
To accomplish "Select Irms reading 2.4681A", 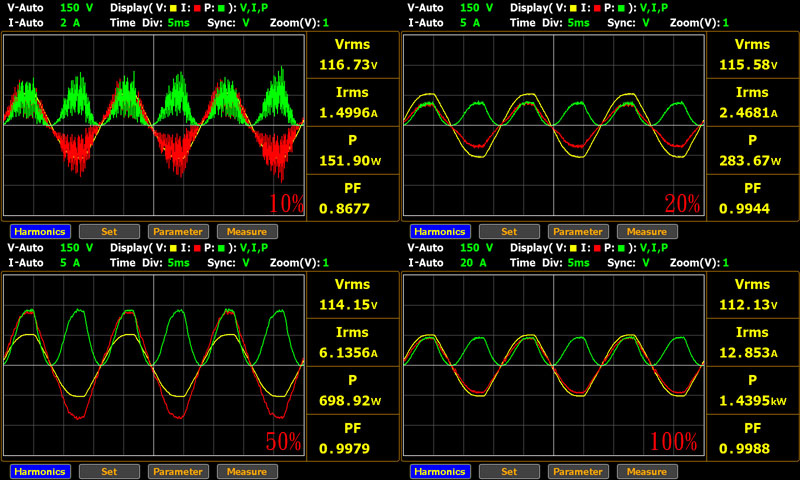I will (x=748, y=113).
